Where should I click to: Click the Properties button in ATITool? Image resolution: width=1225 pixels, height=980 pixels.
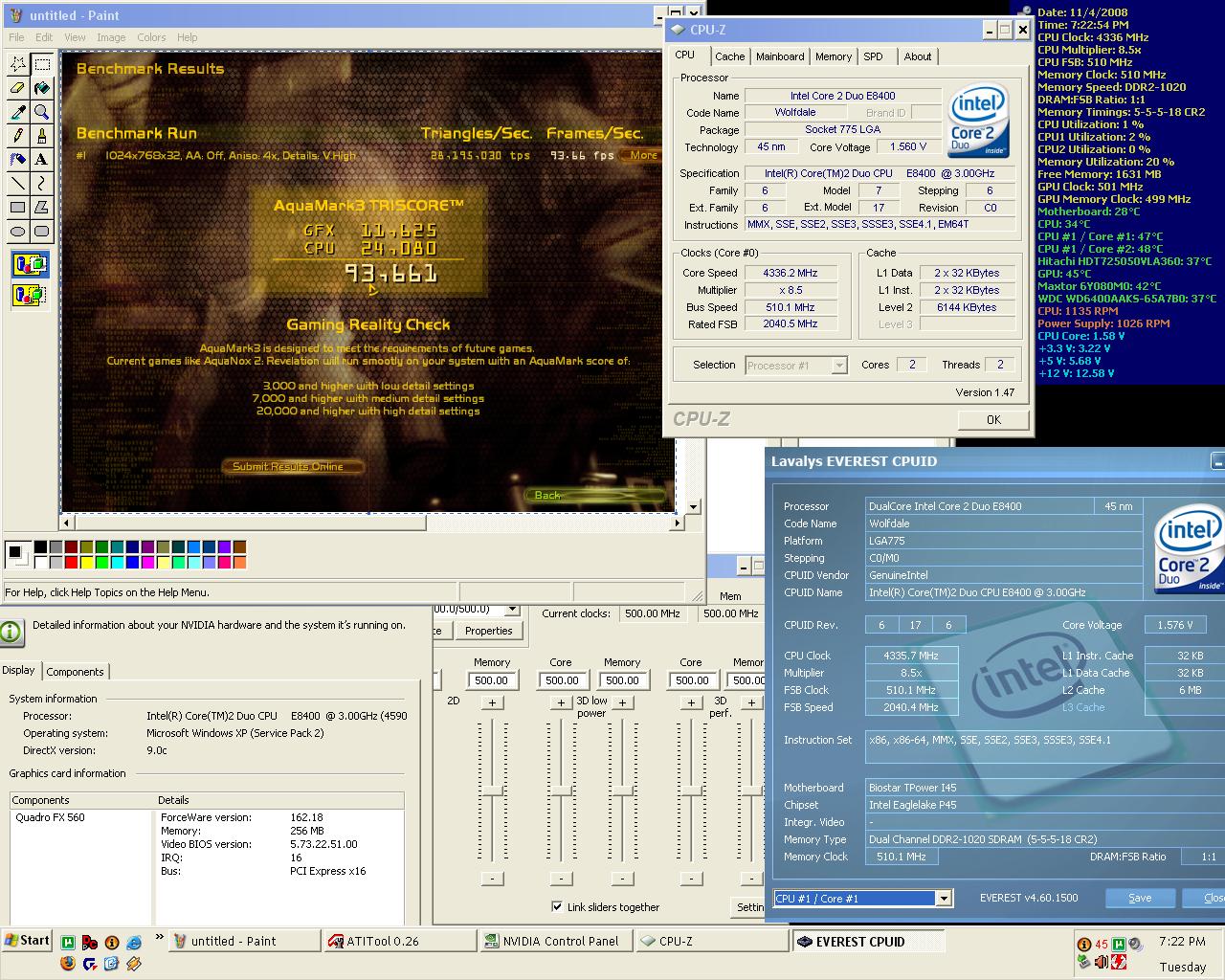click(488, 631)
